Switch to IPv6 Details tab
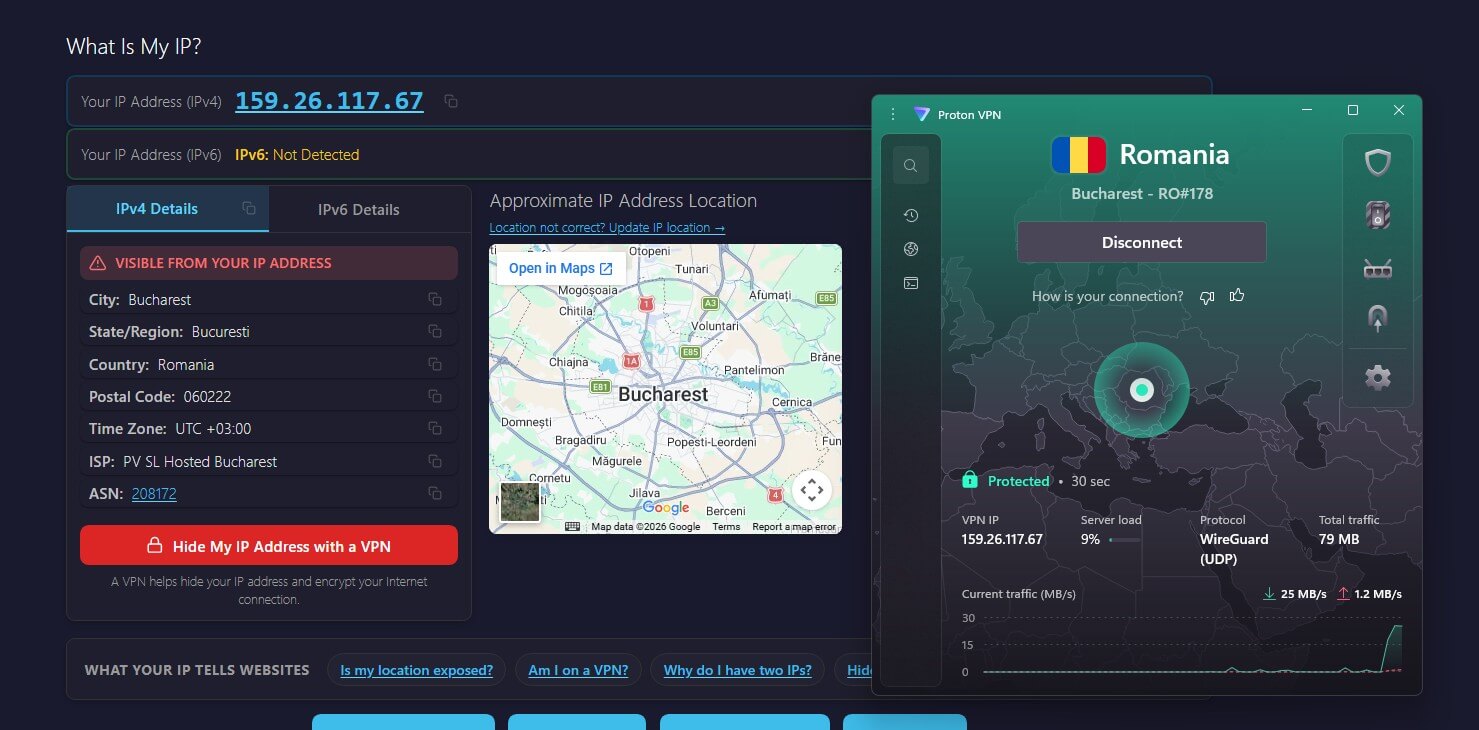 [x=359, y=209]
